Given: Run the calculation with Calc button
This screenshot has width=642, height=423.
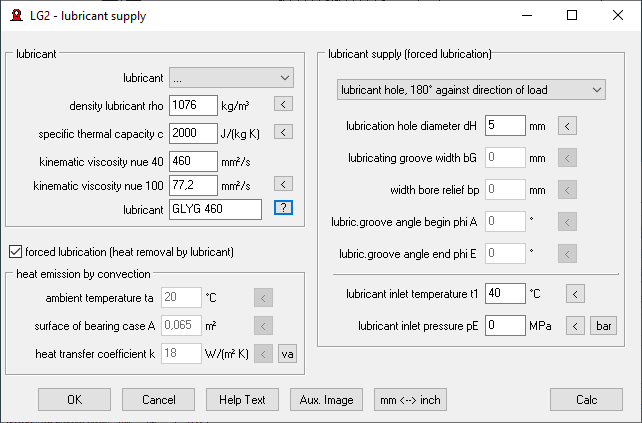Looking at the screenshot, I should pos(586,399).
